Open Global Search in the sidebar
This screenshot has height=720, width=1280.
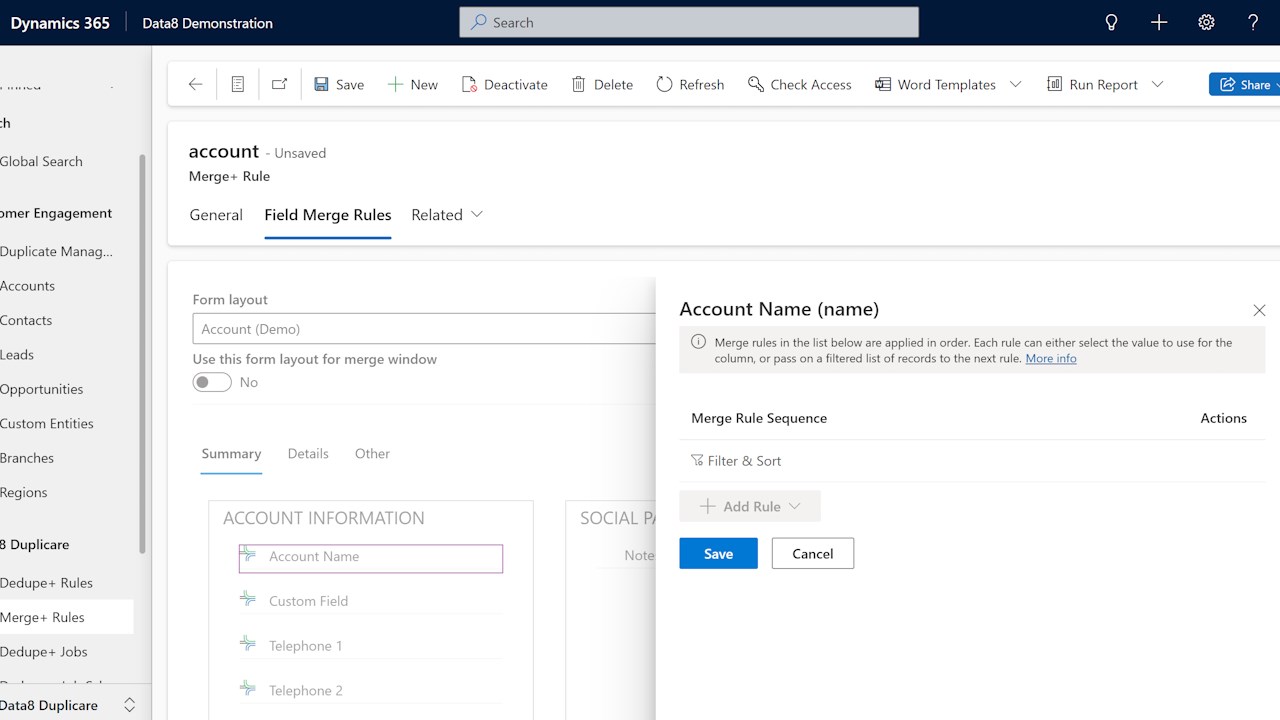[x=42, y=161]
